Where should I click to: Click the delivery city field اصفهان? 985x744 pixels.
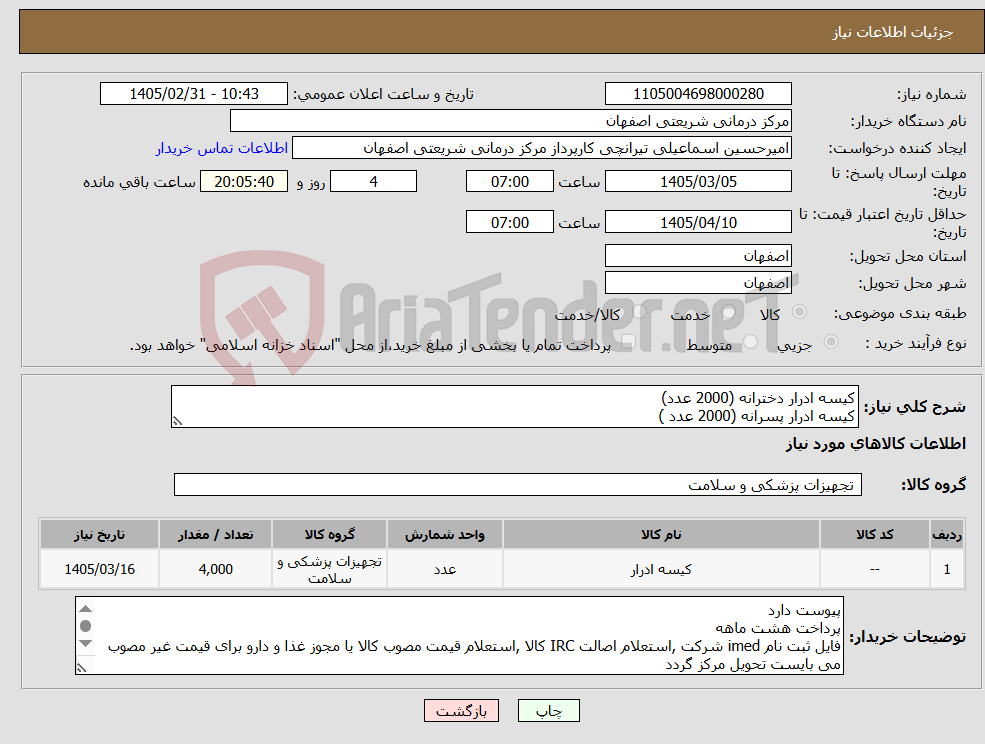click(698, 283)
